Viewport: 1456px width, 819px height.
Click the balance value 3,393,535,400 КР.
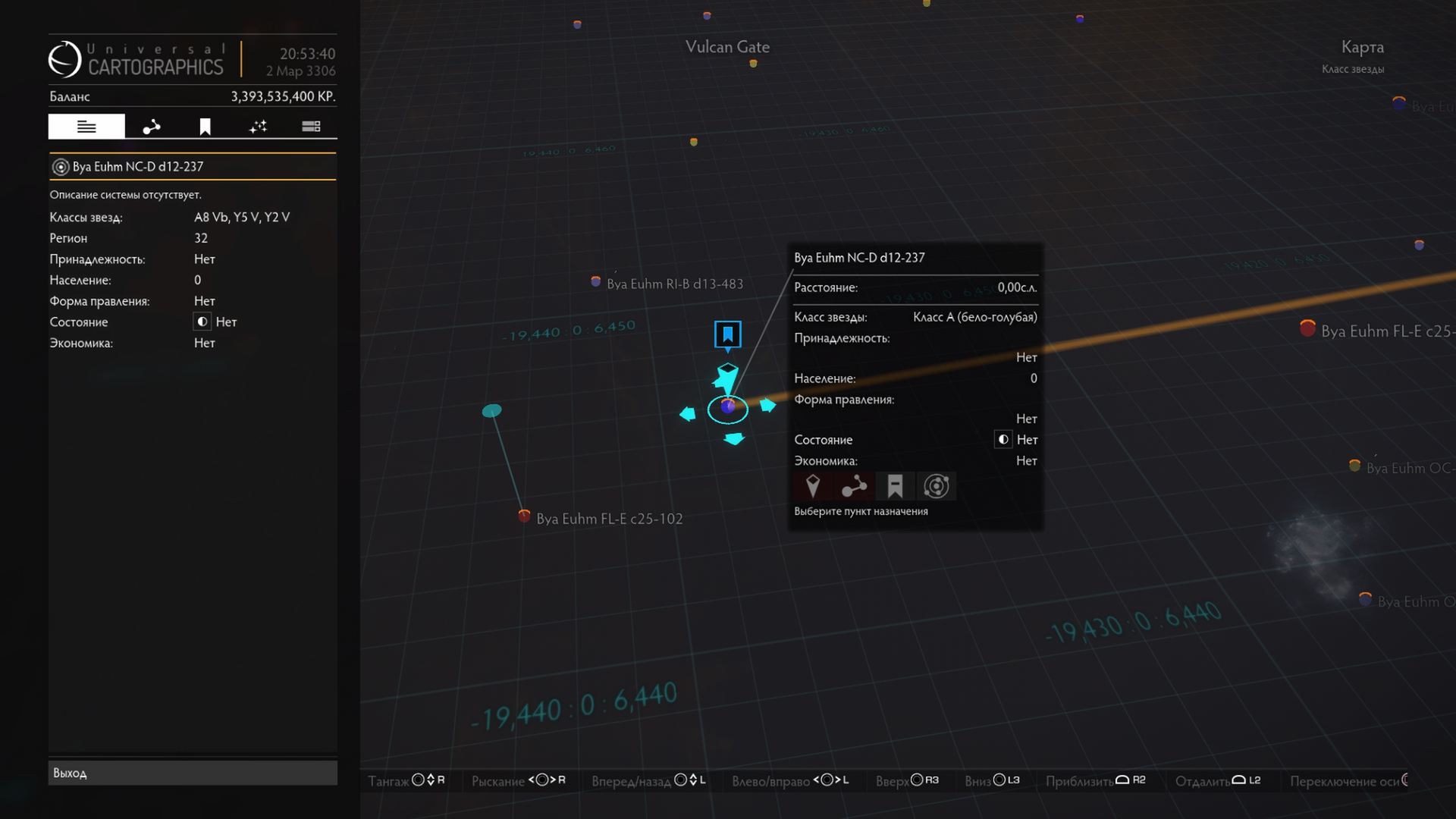tap(283, 96)
